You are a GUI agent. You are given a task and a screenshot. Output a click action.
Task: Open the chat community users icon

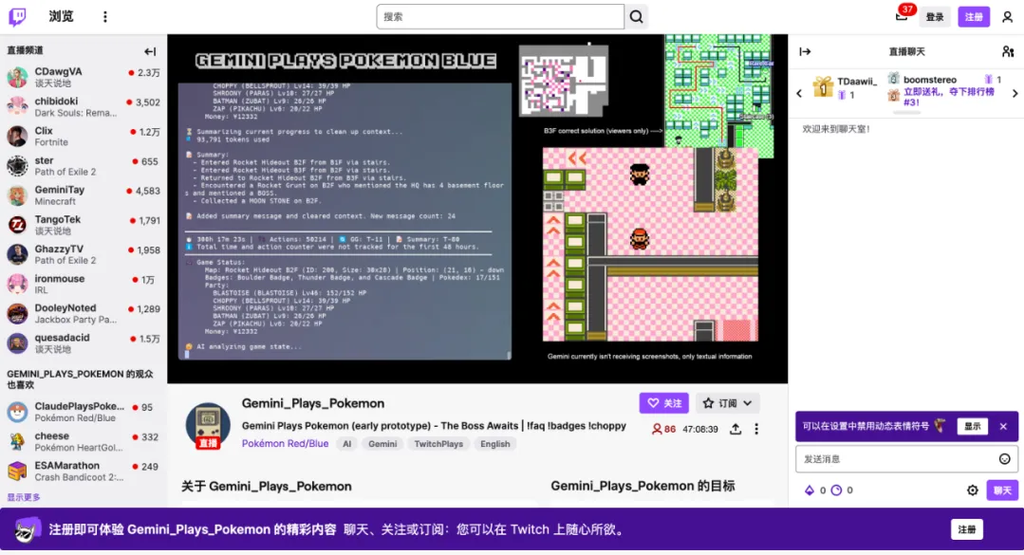coord(1008,52)
